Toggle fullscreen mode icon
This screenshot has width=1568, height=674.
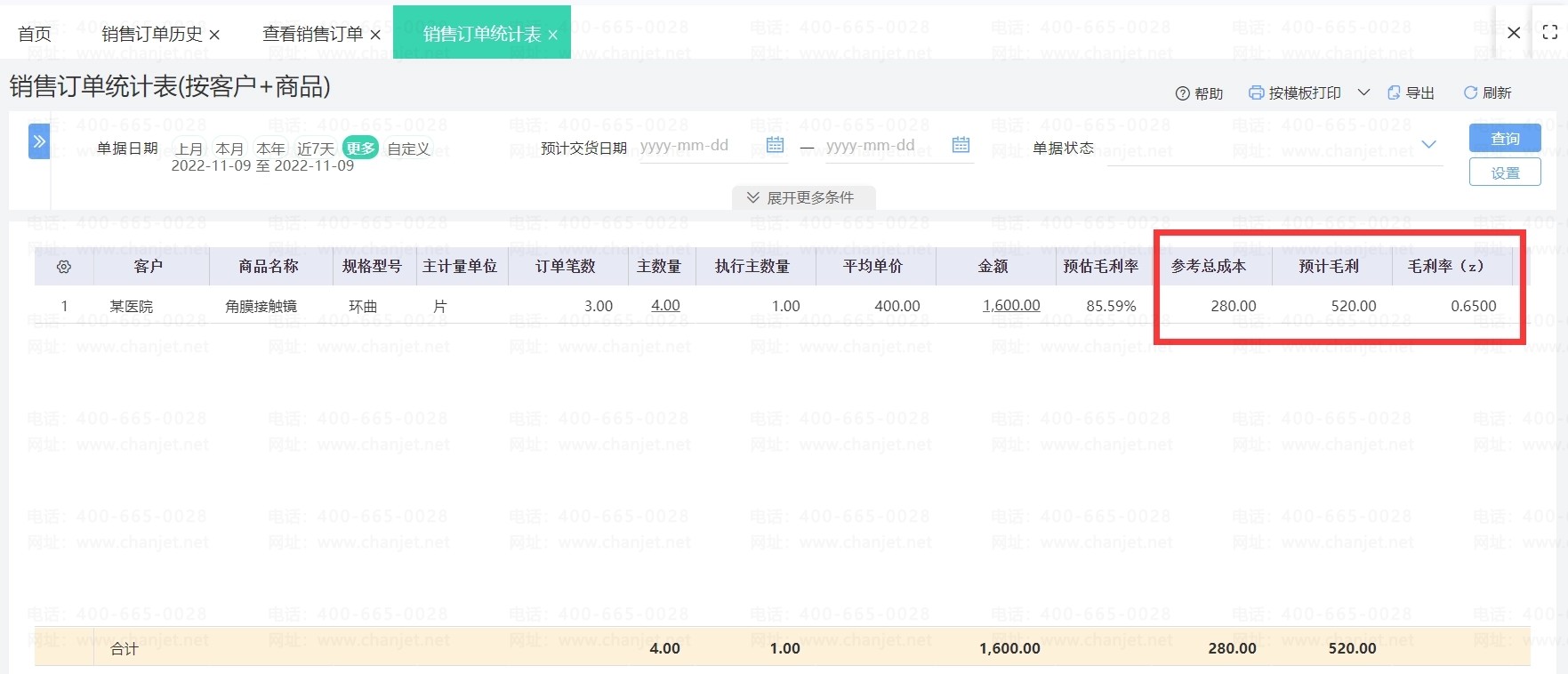[1549, 33]
